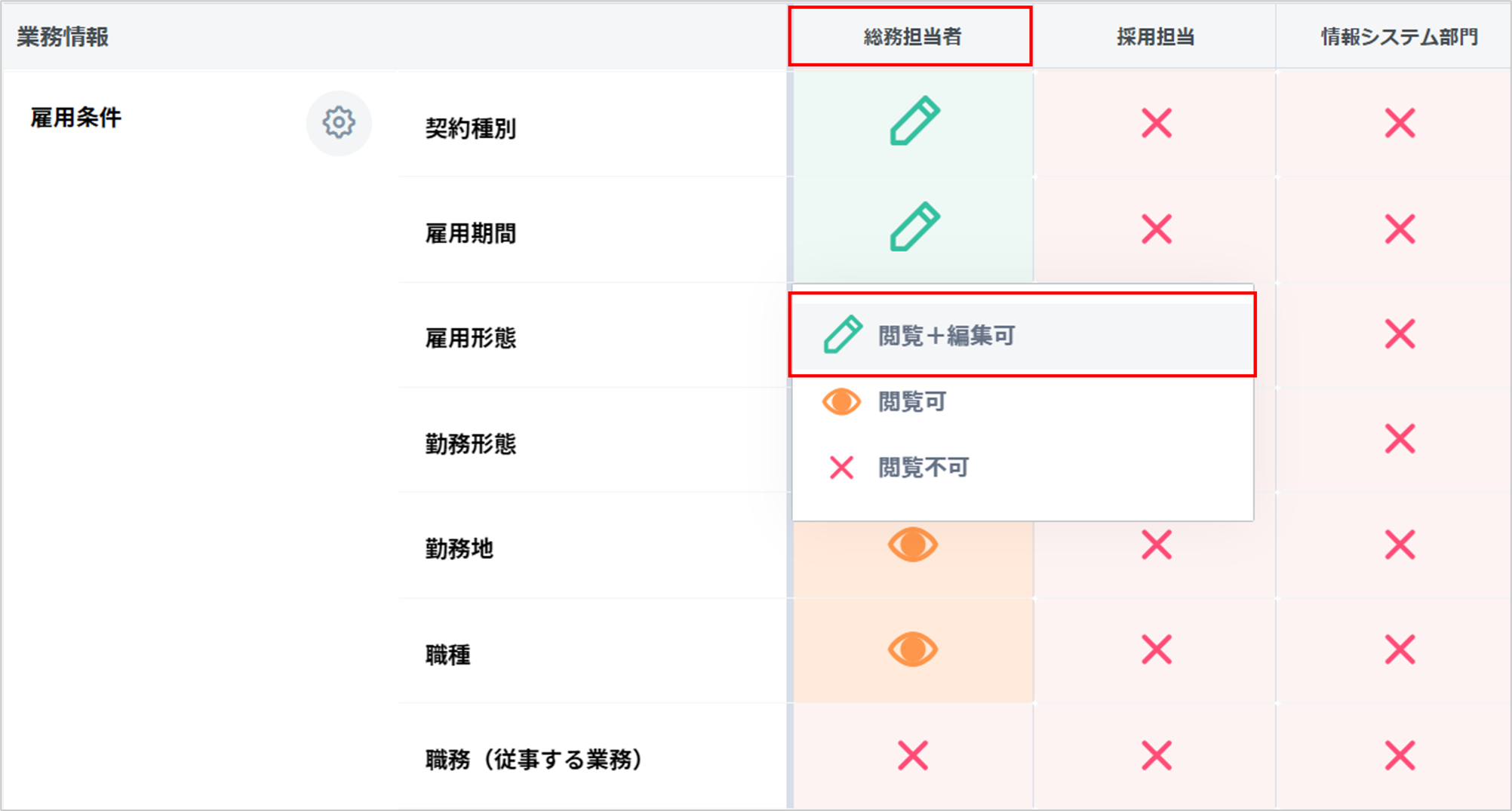This screenshot has height=811, width=1512.
Task: Click the 雇用条件 section label
Action: (75, 118)
